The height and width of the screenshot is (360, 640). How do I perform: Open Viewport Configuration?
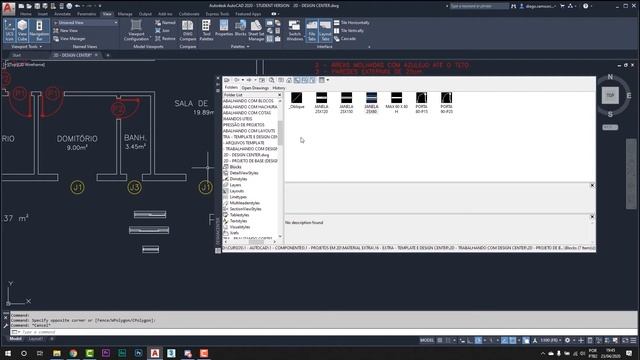[136, 30]
